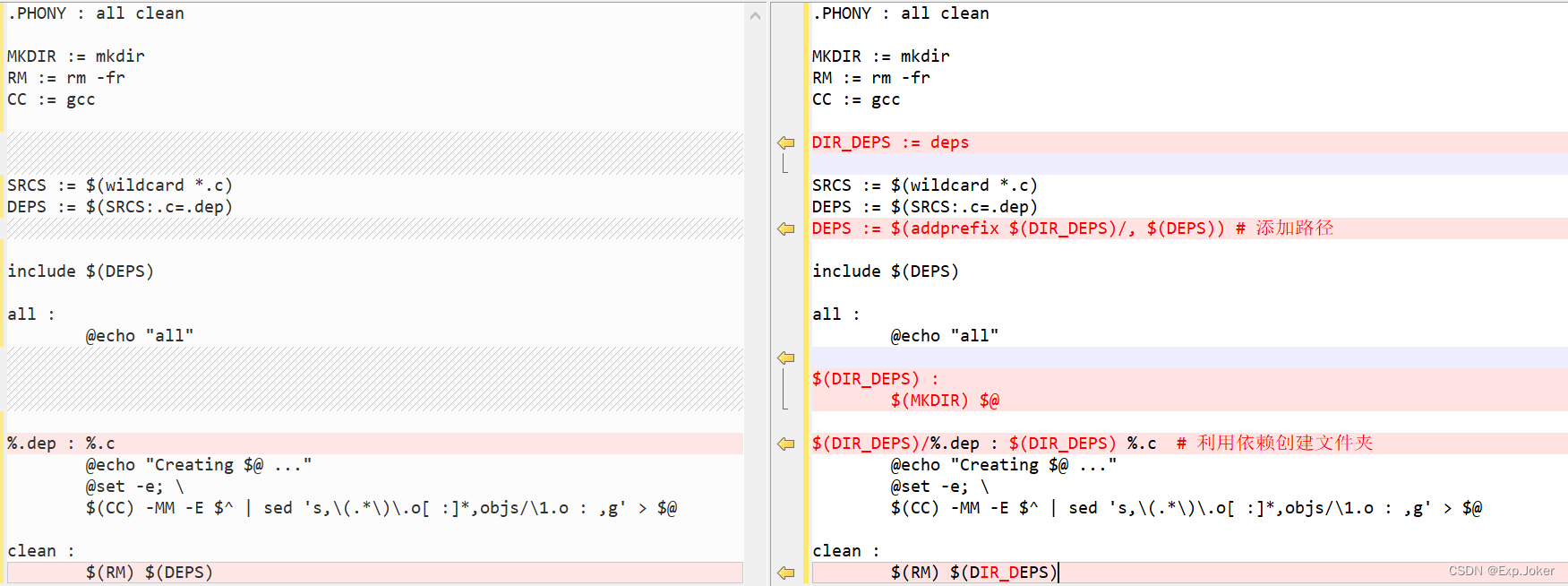The height and width of the screenshot is (586, 1568).
Task: Click the 'CSDN @Exp.Joker' watermark text
Action: 1501,571
